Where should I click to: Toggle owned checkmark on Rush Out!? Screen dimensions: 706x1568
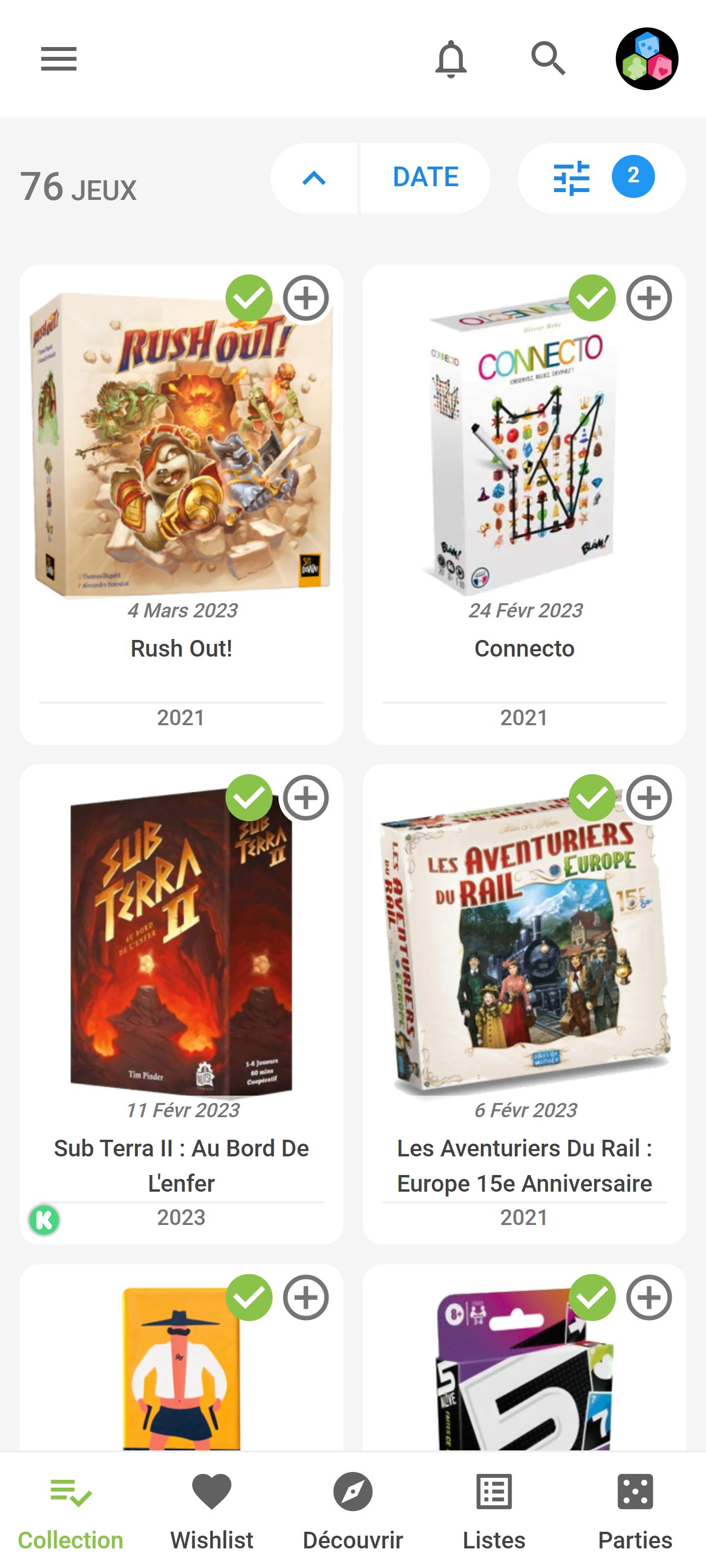coord(249,298)
